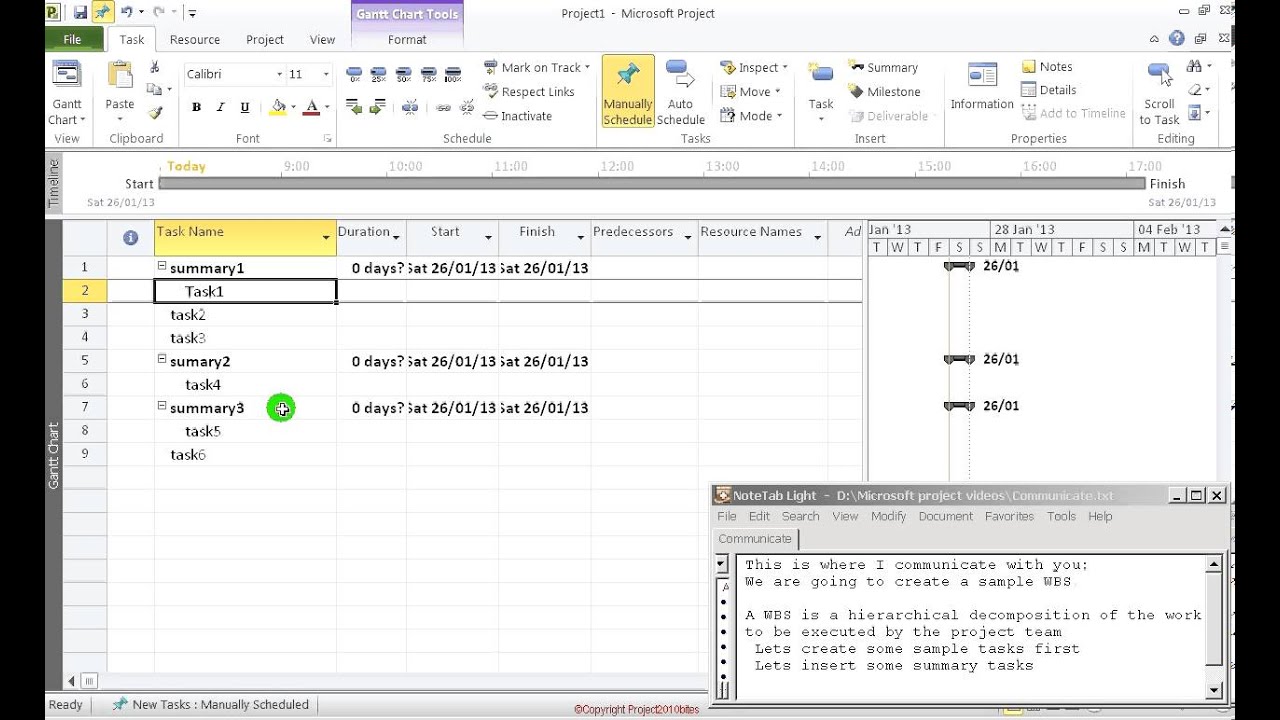
Task: Click the Undo arrow in Quick Access Toolbar
Action: point(127,13)
